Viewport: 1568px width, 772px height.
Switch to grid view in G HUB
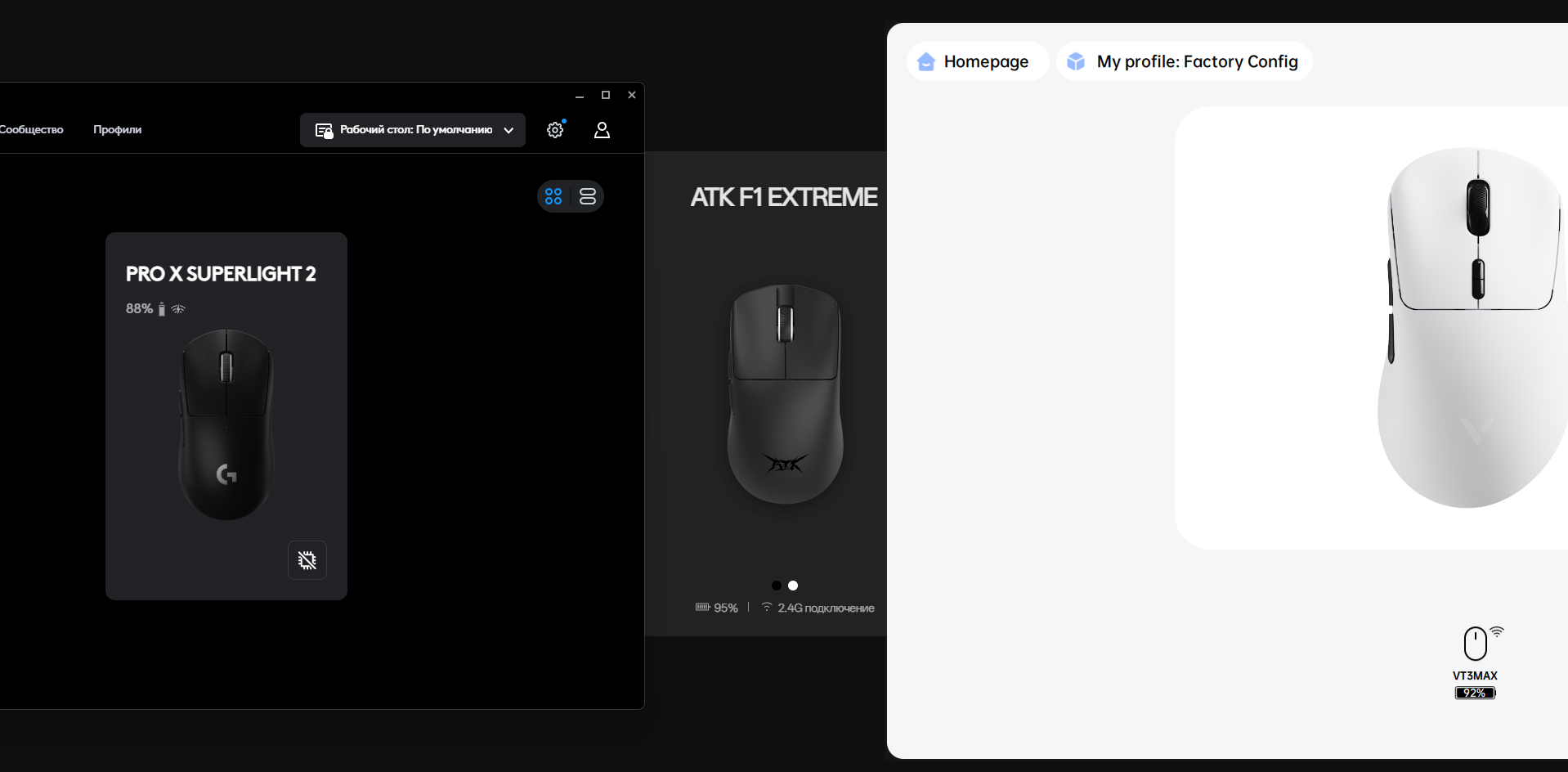click(553, 196)
